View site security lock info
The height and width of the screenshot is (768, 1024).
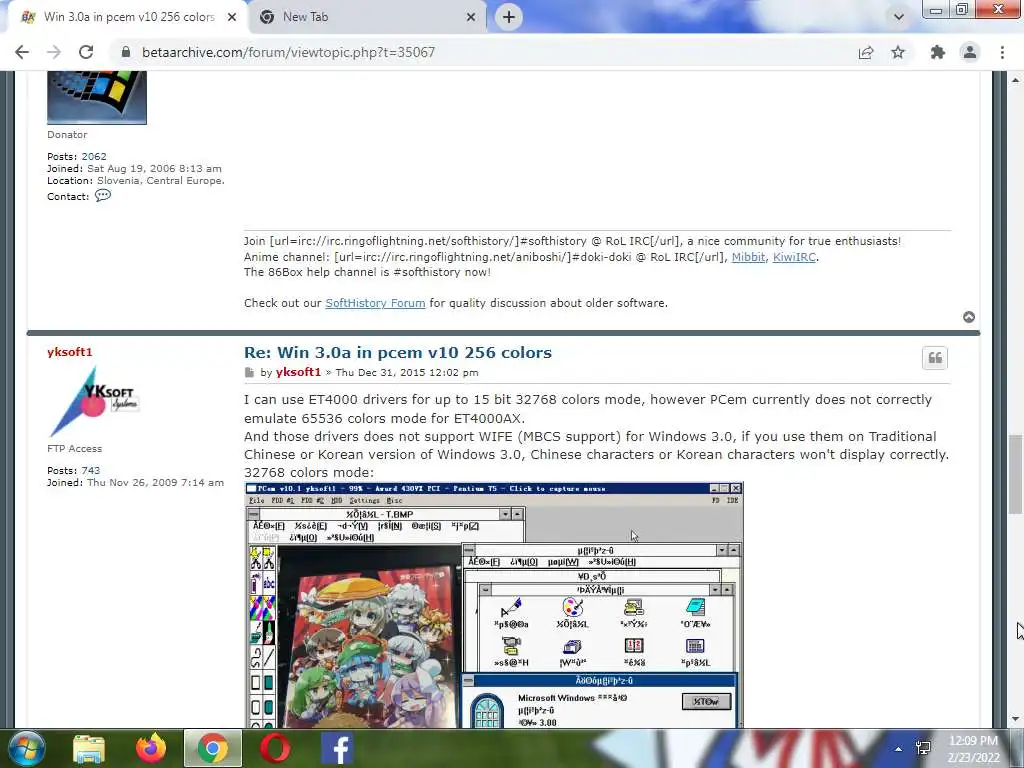point(126,52)
